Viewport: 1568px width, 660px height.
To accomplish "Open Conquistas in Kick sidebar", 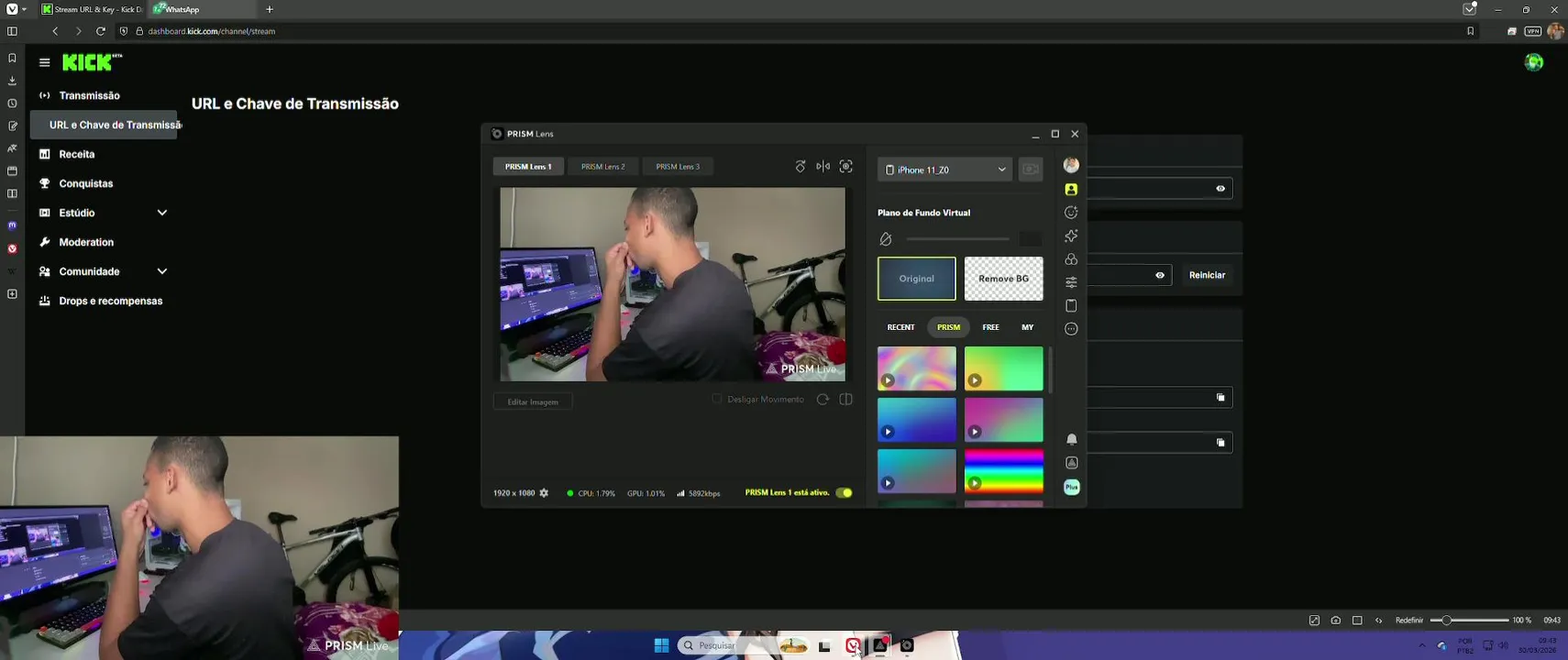I will click(x=86, y=183).
